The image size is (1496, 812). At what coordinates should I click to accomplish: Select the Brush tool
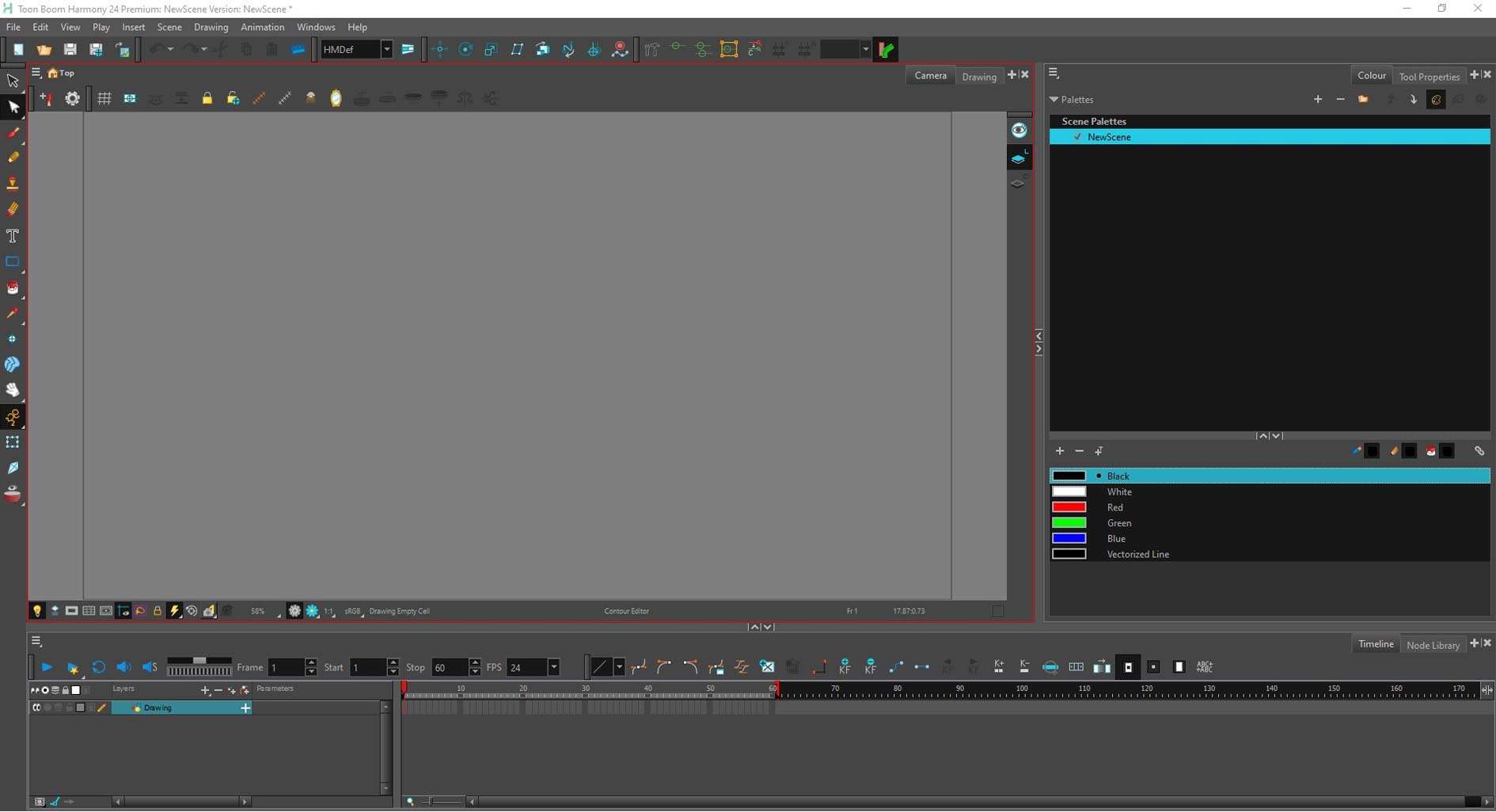(x=13, y=133)
